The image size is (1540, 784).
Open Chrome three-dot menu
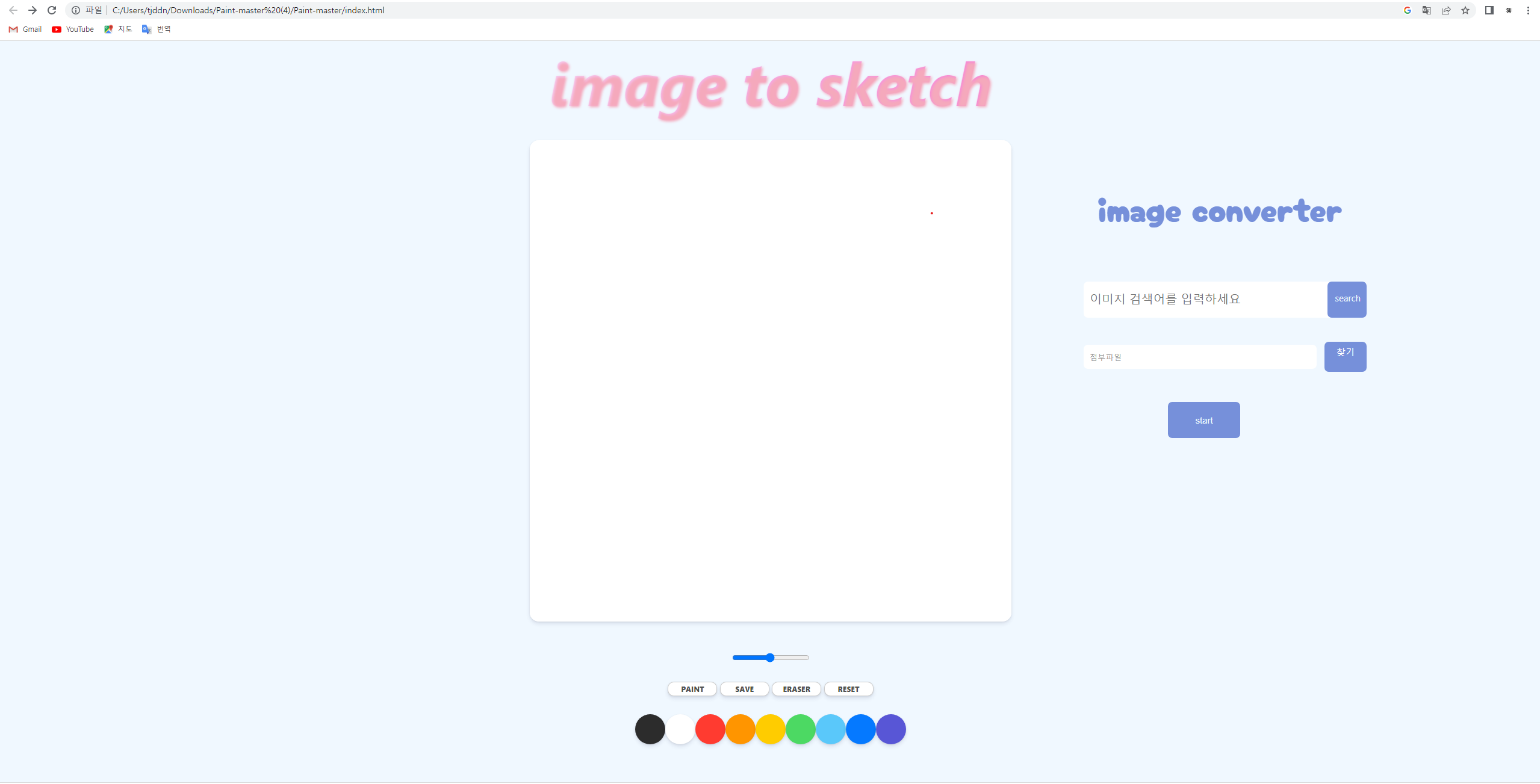click(1528, 10)
